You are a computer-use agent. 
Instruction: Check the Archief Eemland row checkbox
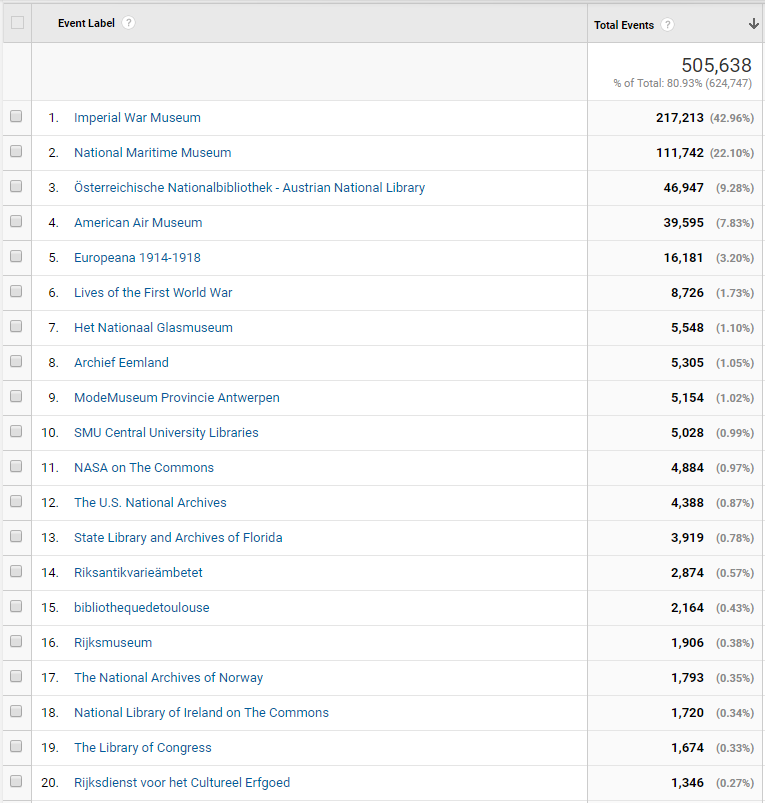pos(16,362)
